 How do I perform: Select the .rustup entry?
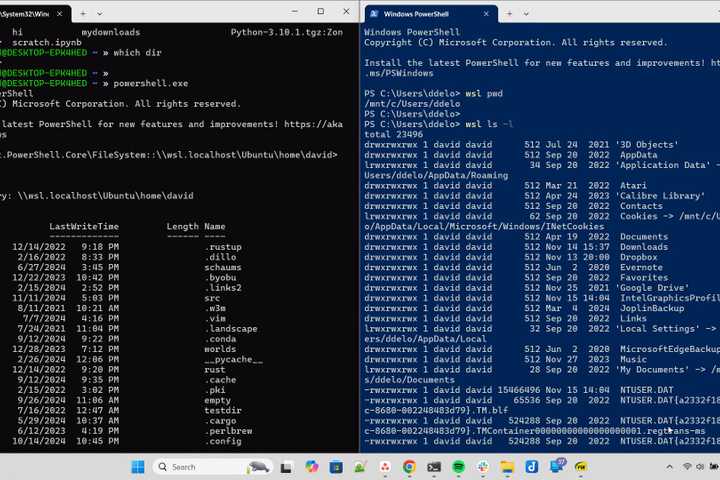[223, 247]
